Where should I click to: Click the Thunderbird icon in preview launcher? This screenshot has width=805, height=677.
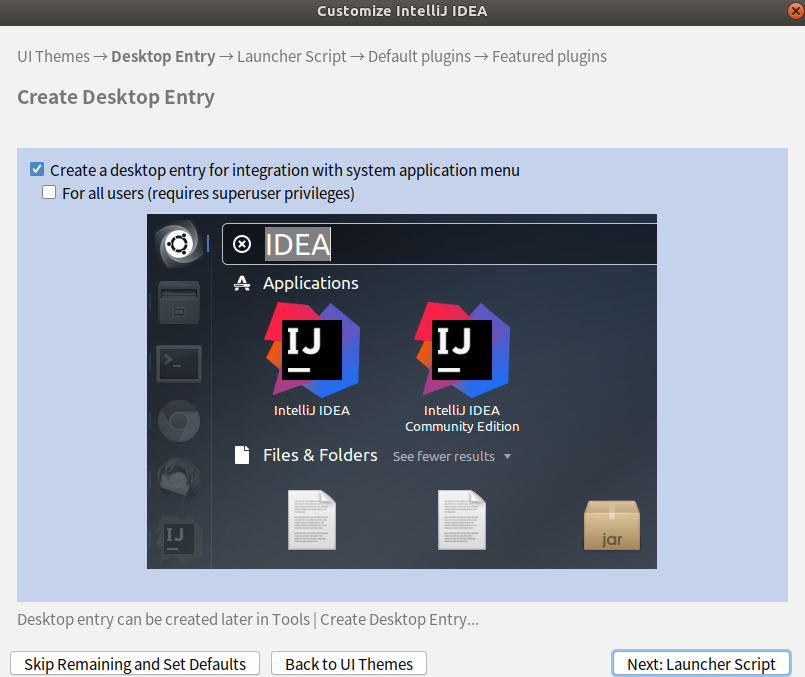[179, 479]
